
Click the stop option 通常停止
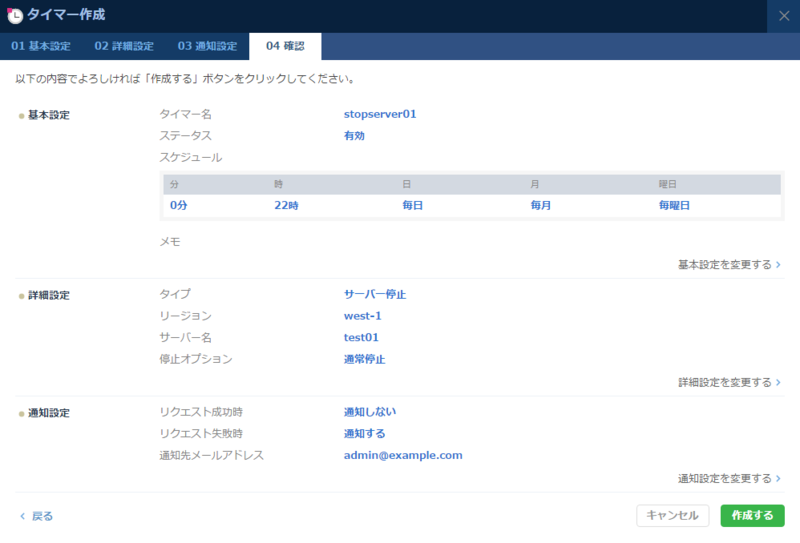click(364, 359)
